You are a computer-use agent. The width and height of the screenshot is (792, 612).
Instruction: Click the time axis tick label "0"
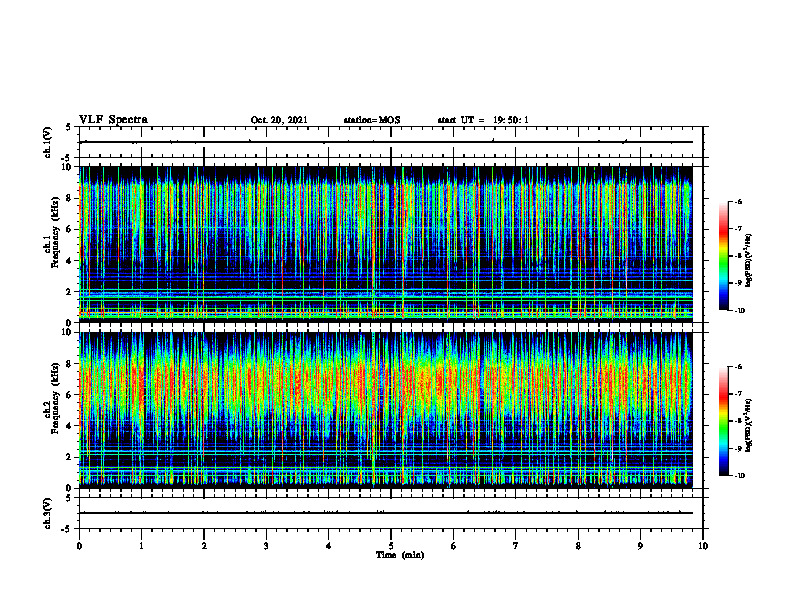(x=79, y=546)
